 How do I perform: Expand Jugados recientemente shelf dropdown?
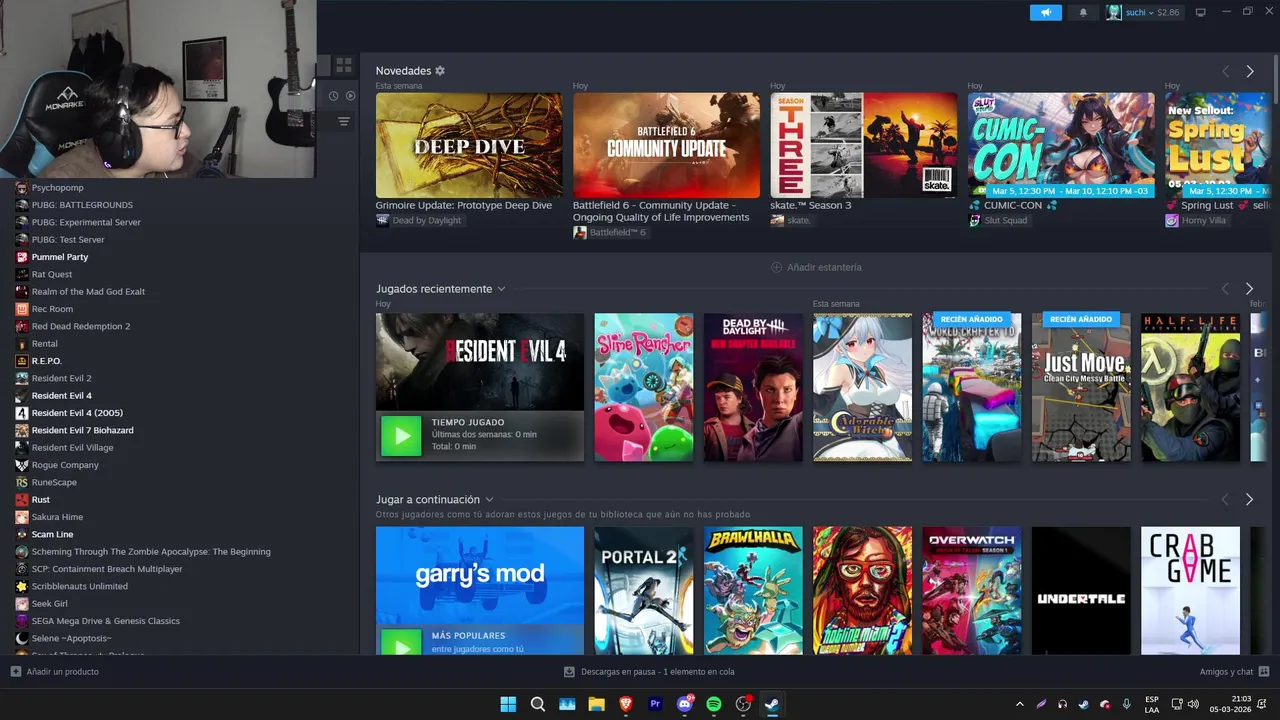pyautogui.click(x=501, y=289)
